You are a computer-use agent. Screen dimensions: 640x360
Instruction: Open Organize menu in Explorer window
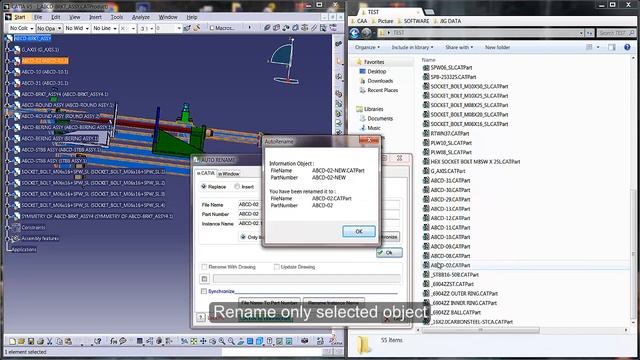point(367,47)
